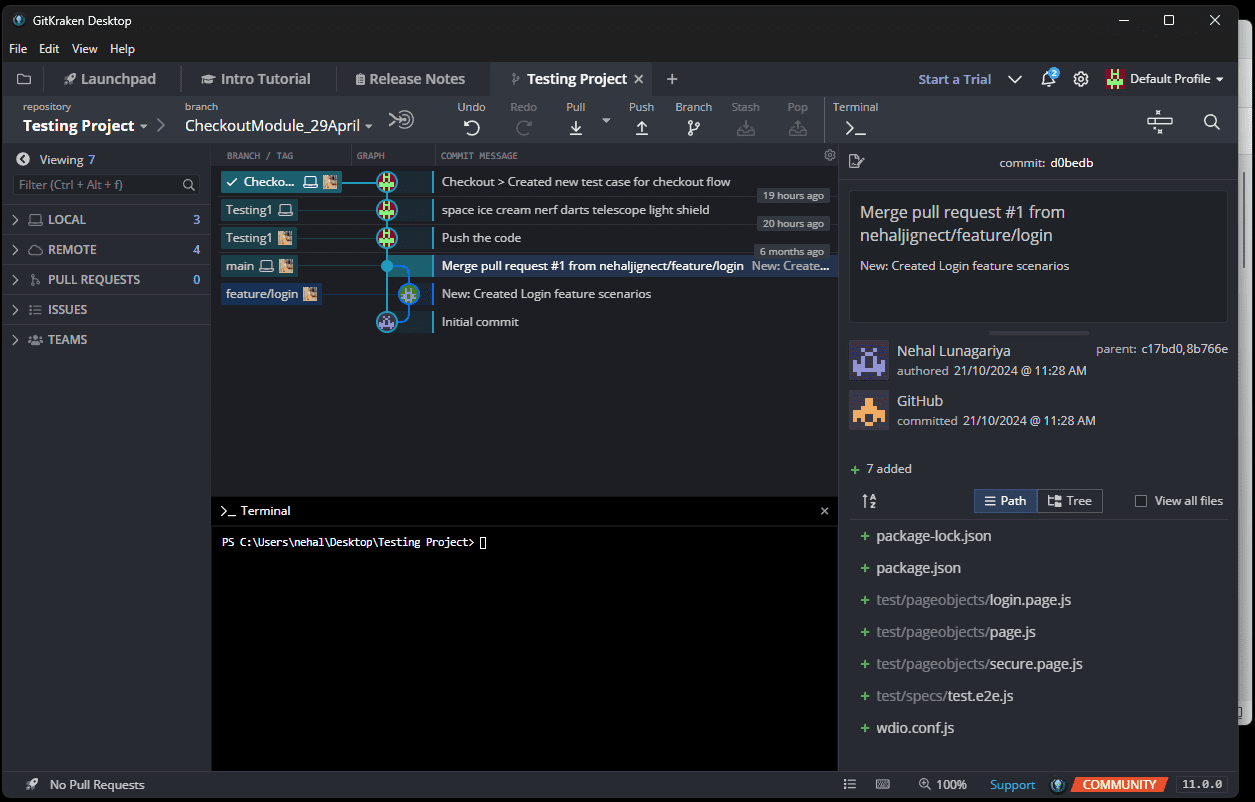
Task: Create a new Branch via toolbar icon
Action: 693,127
